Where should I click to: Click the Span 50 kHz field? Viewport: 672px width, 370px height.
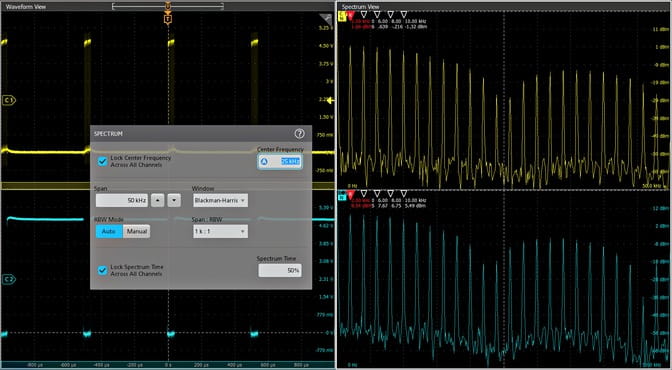tap(122, 200)
